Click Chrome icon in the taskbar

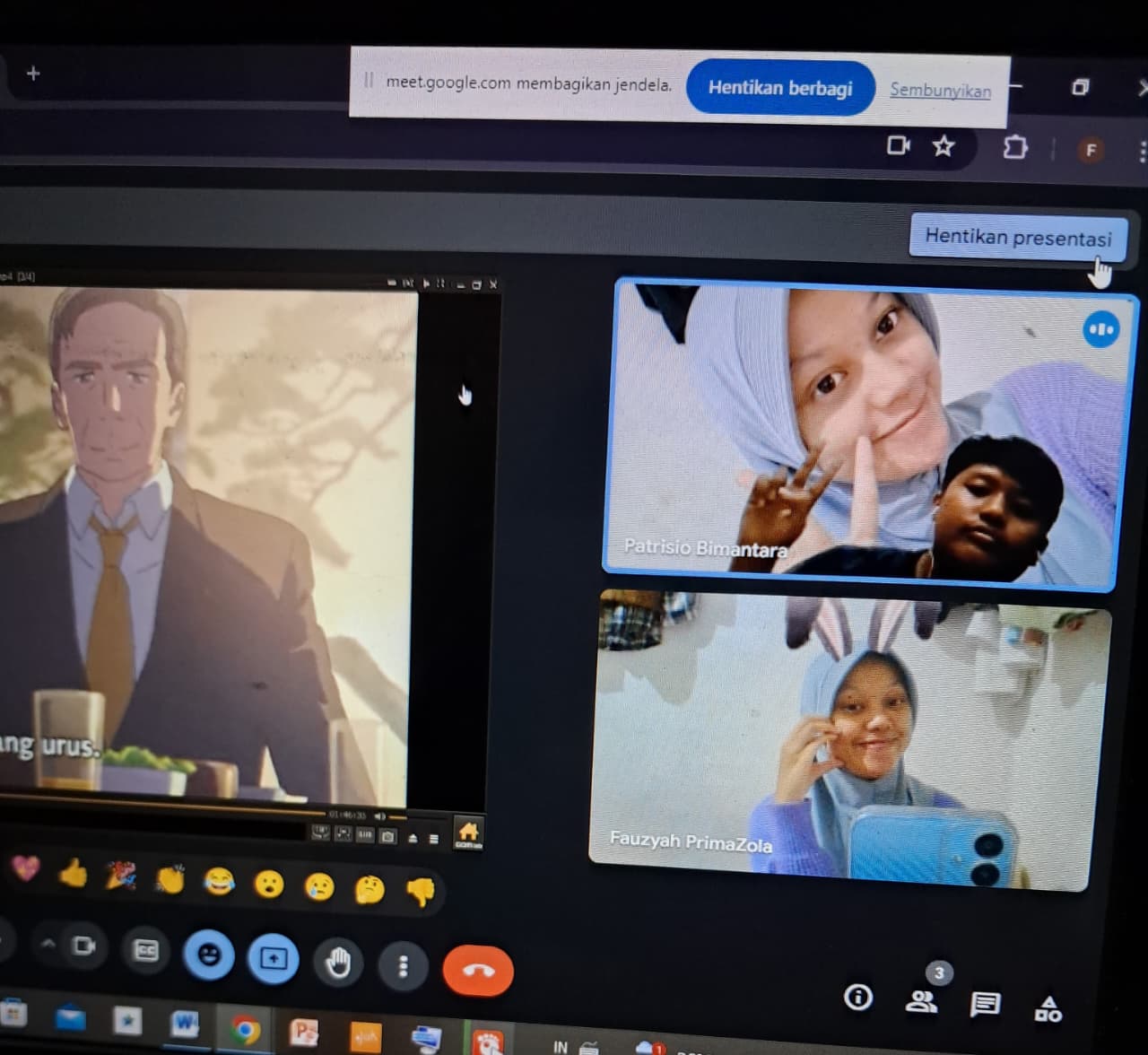click(x=245, y=1029)
